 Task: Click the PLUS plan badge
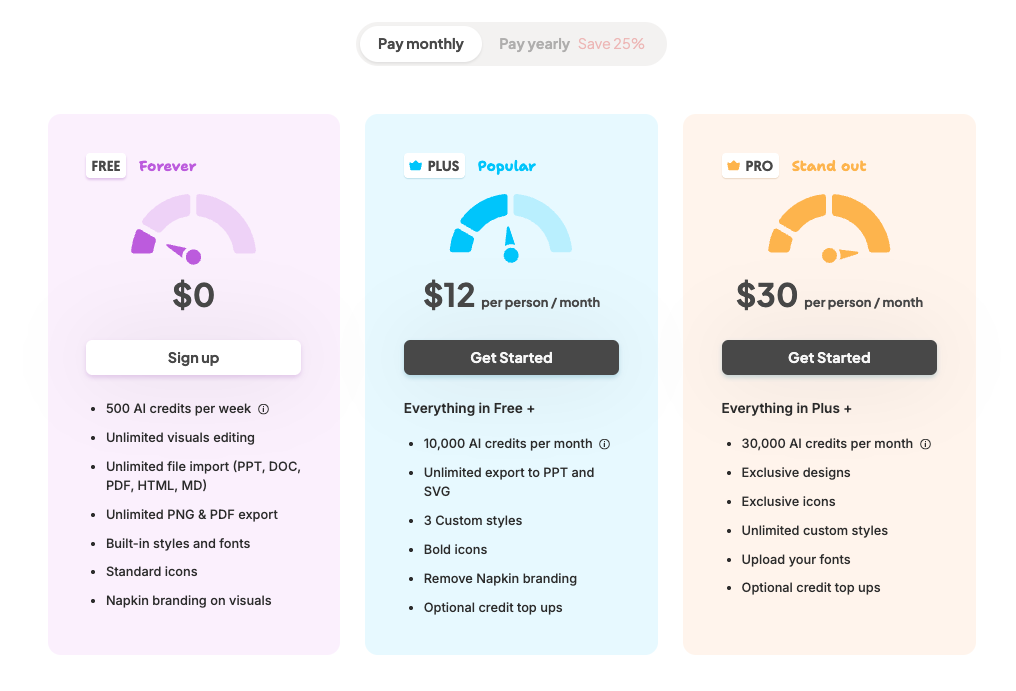[434, 166]
